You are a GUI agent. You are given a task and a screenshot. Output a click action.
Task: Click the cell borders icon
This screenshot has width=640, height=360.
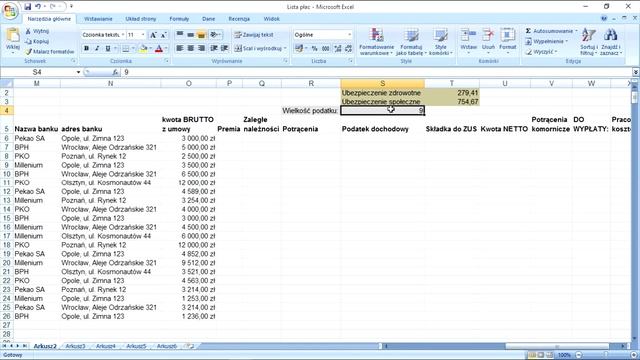(126, 49)
